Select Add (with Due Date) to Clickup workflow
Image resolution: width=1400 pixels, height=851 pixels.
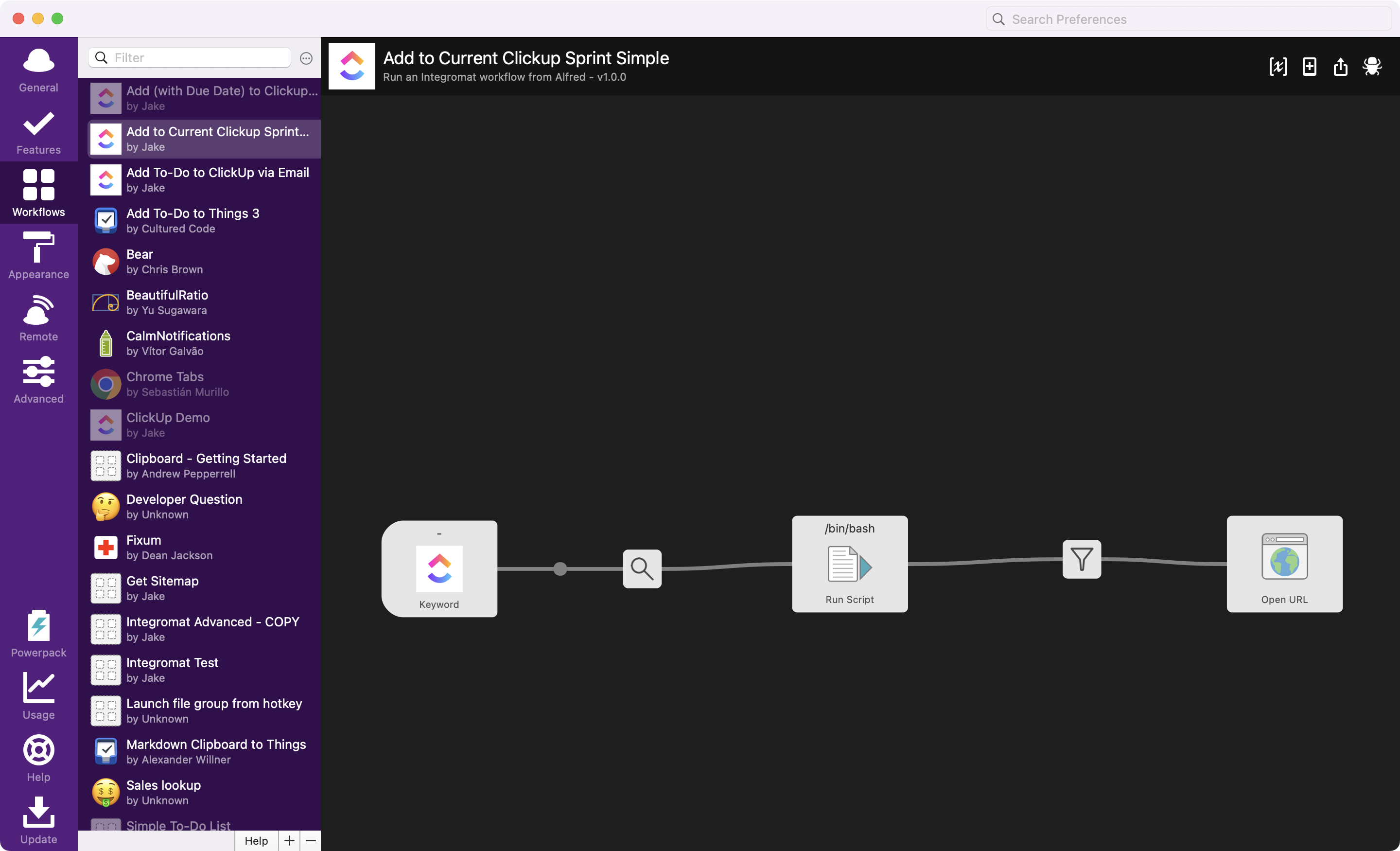point(204,98)
